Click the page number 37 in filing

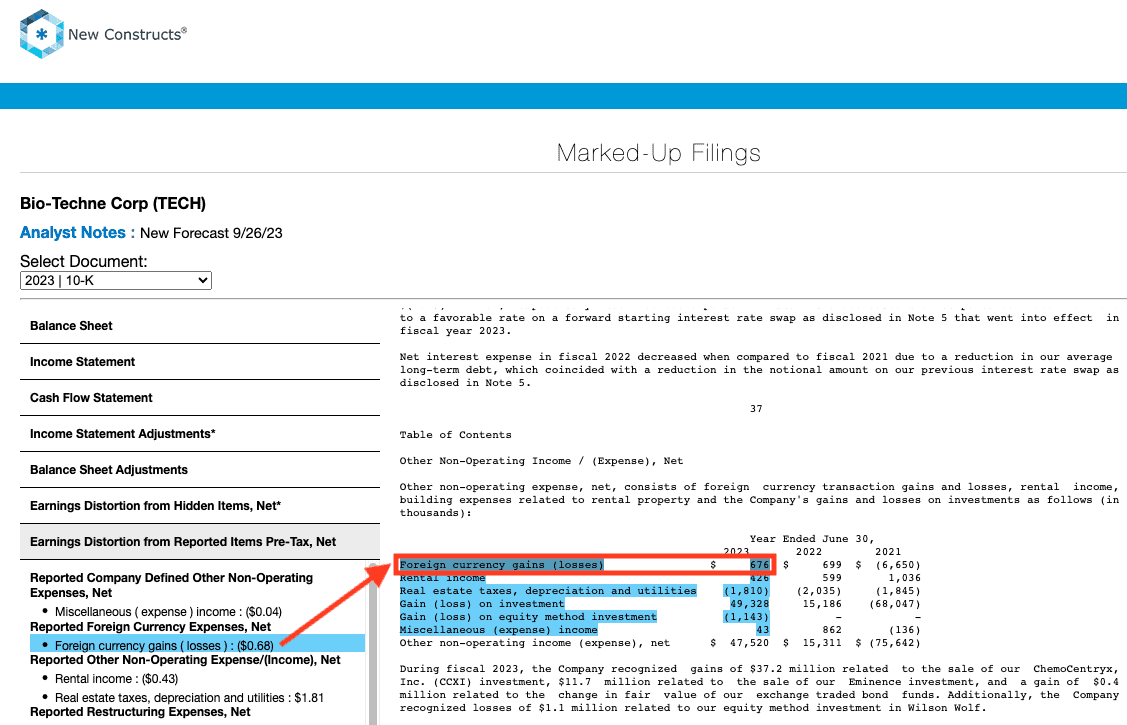point(756,409)
